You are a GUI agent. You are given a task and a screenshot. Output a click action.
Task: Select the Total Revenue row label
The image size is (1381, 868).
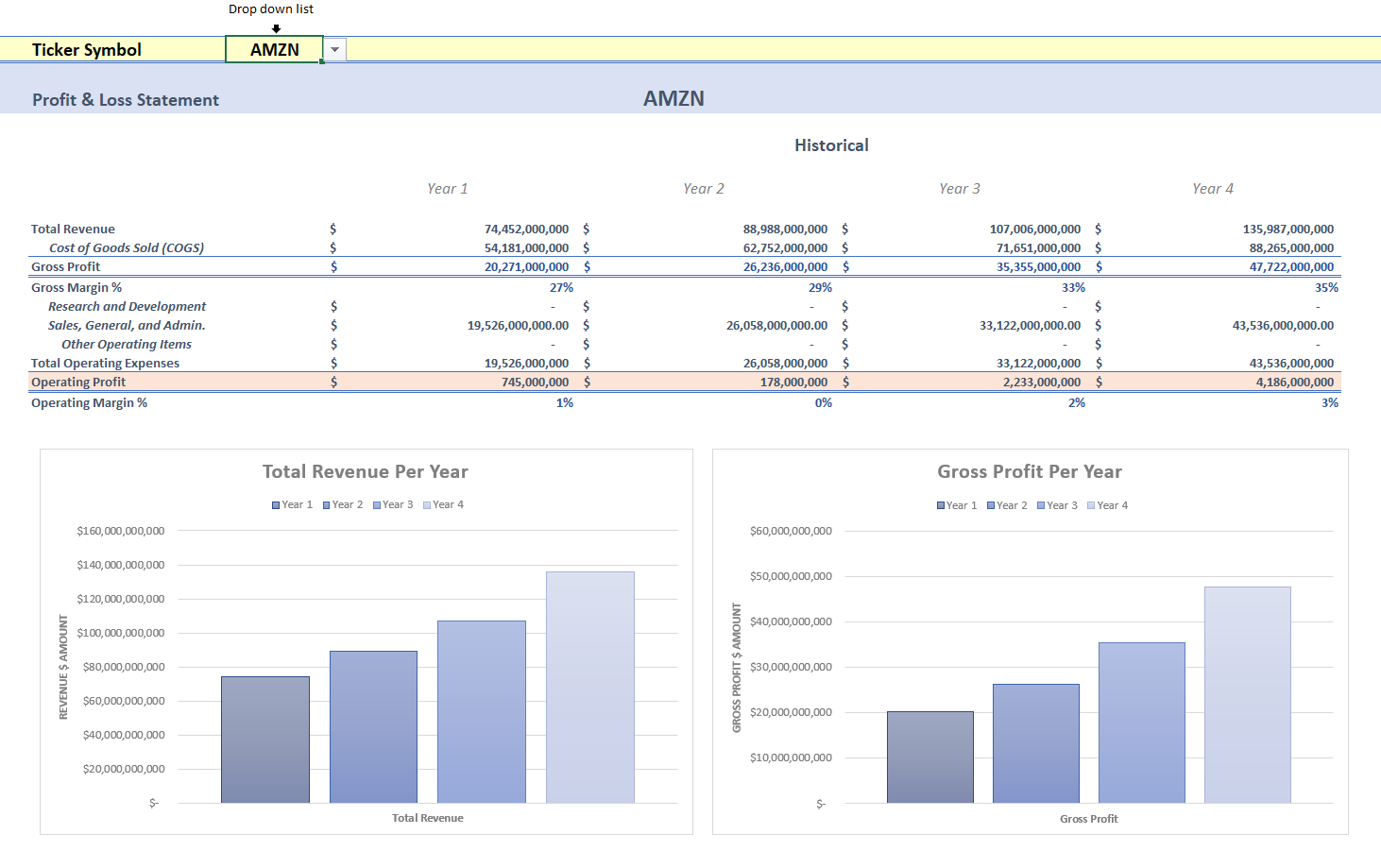pos(73,229)
